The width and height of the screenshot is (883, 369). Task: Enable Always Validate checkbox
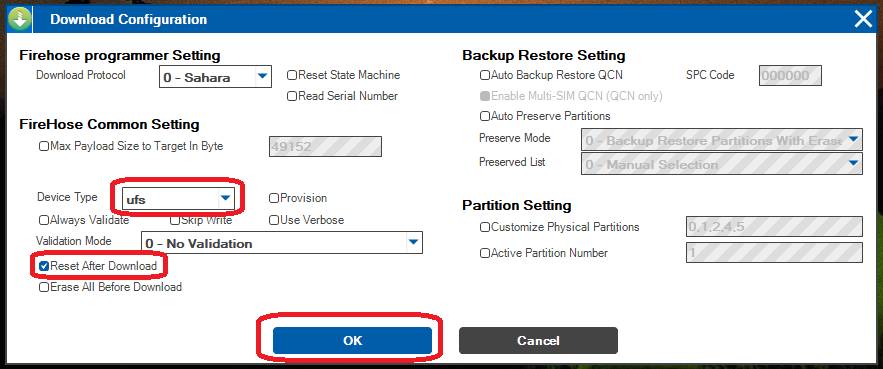pos(44,220)
